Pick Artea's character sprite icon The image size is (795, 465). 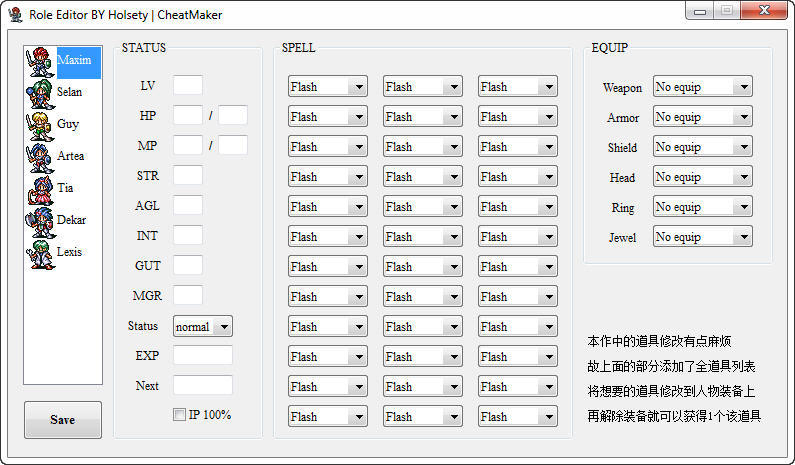[x=41, y=158]
